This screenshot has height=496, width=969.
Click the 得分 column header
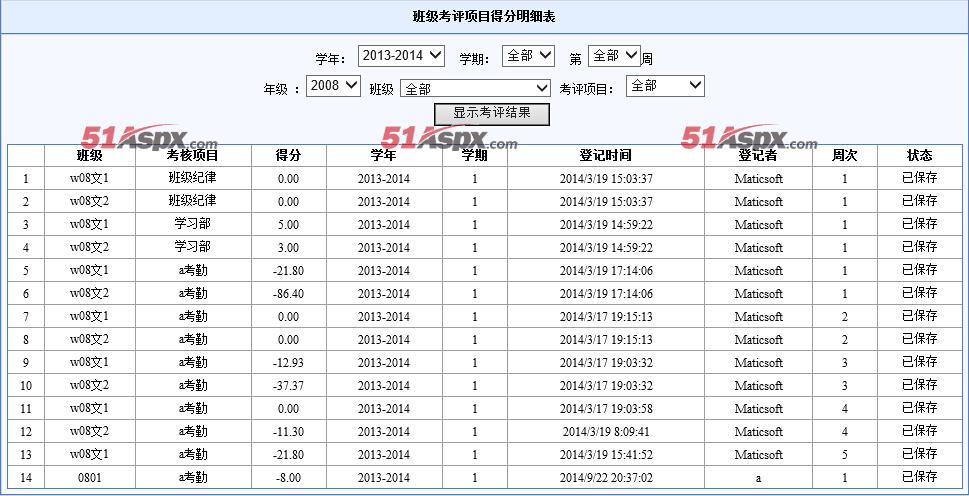pos(289,156)
